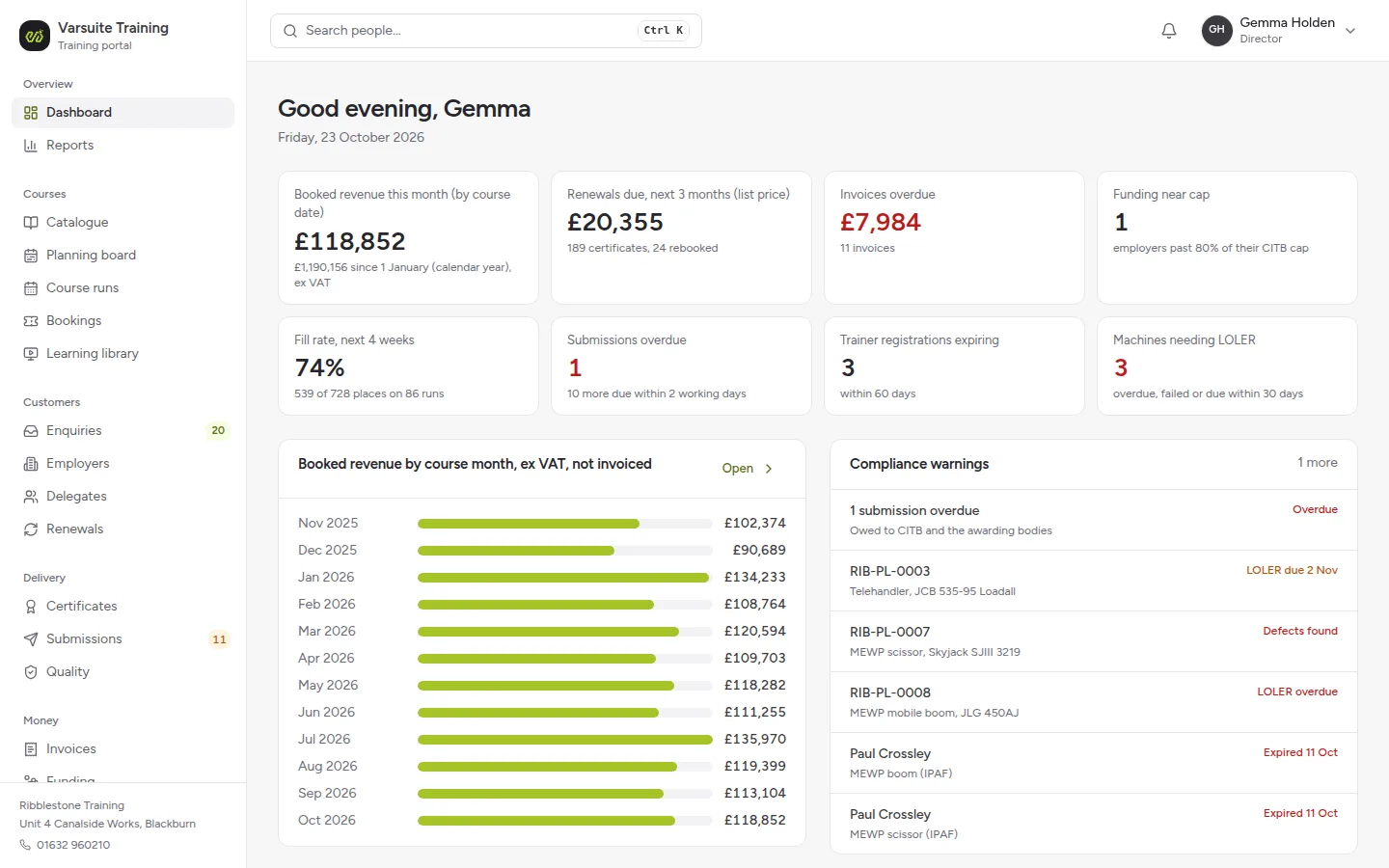The height and width of the screenshot is (868, 1389).
Task: Click the Invoices document icon
Action: 31,749
